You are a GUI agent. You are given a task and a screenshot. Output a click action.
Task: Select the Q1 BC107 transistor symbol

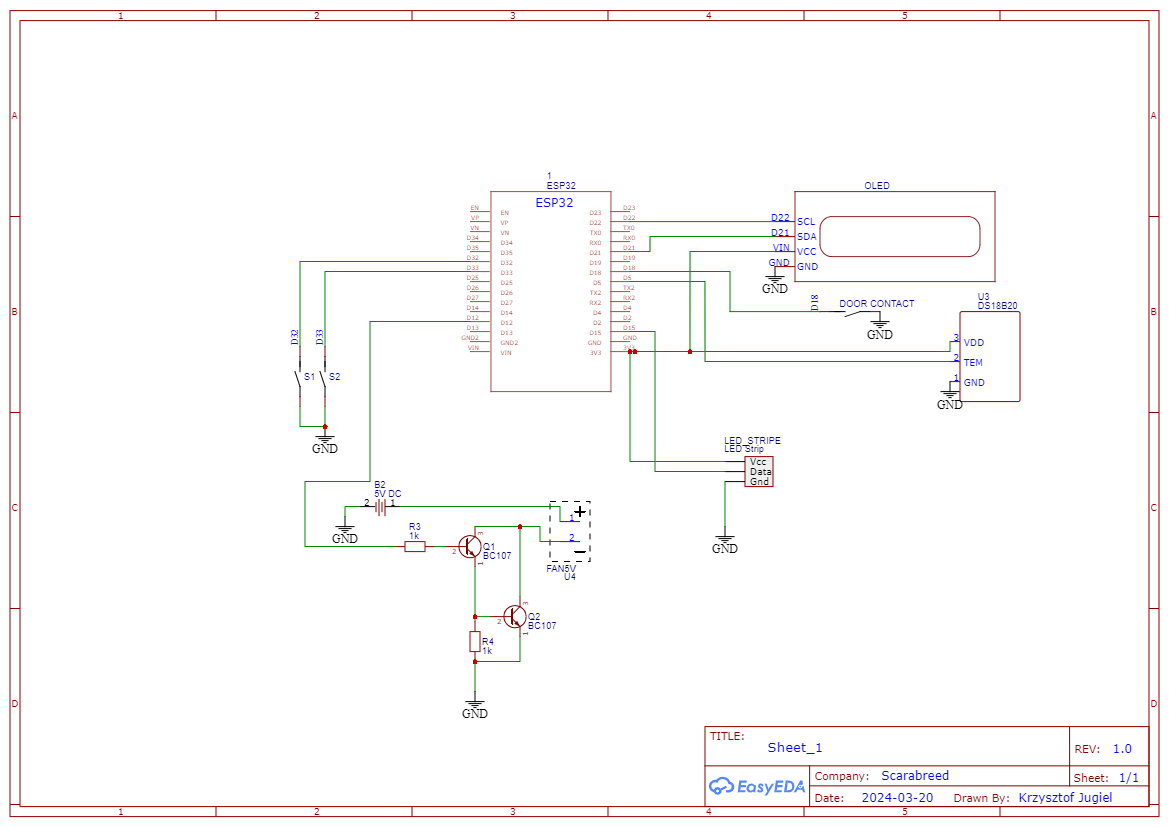click(472, 547)
